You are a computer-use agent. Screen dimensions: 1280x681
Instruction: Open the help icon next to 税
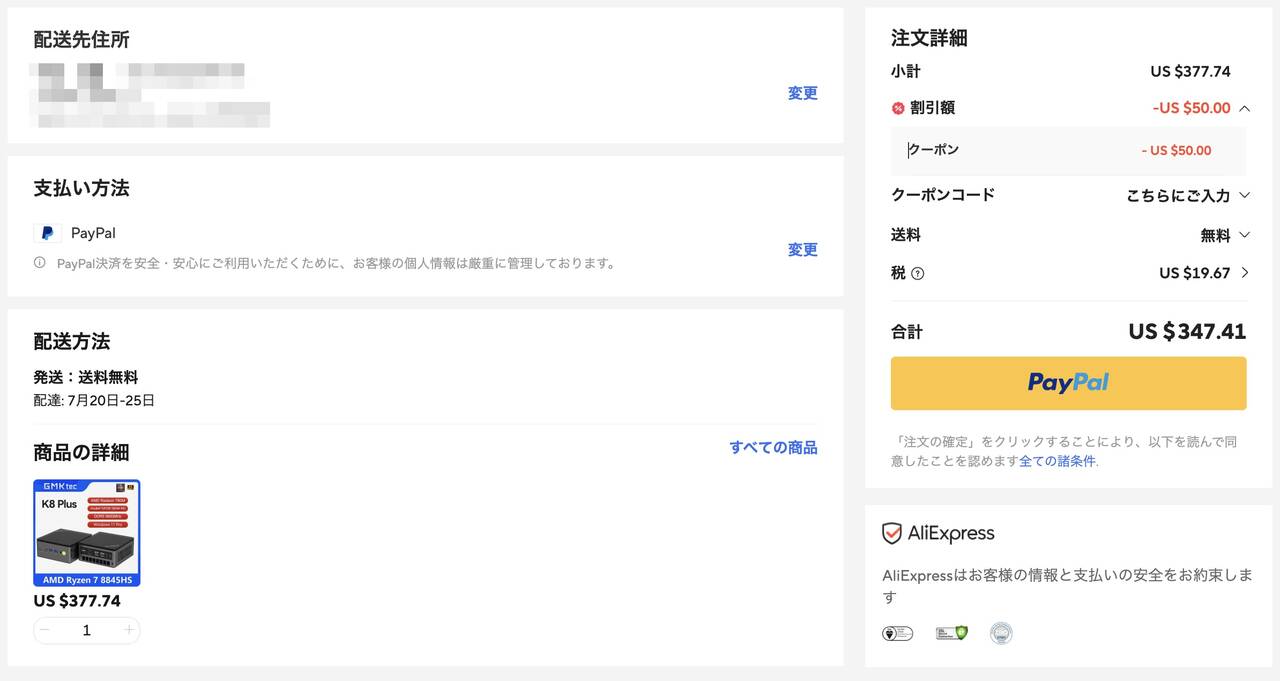(x=918, y=273)
